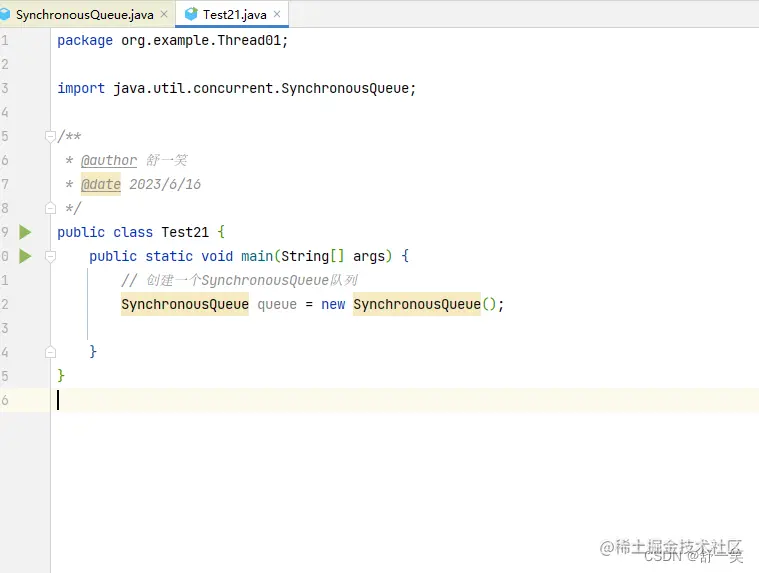Click the void keyword in main signature
This screenshot has height=573, width=759.
click(217, 256)
